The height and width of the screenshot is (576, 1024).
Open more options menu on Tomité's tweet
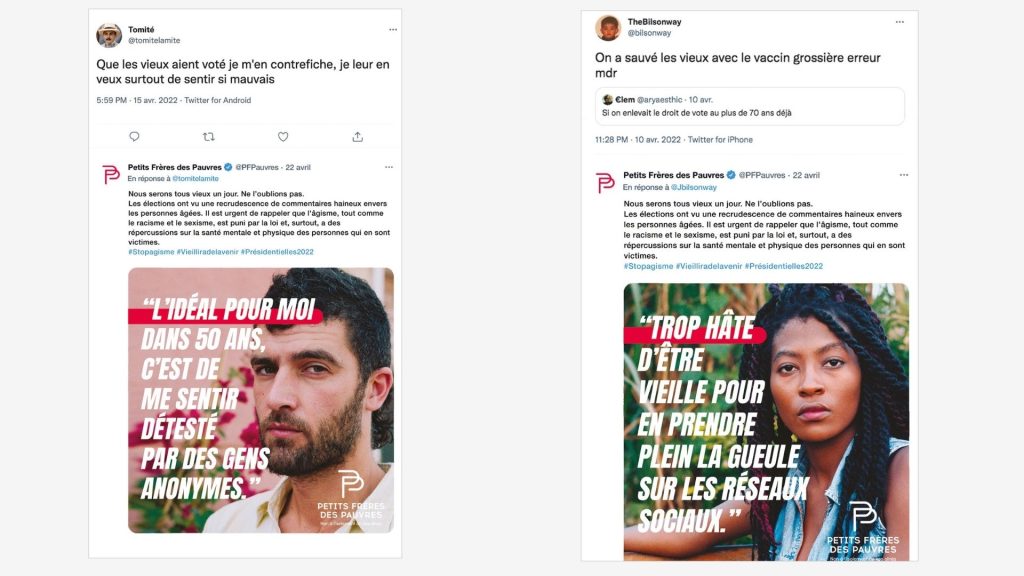392,29
